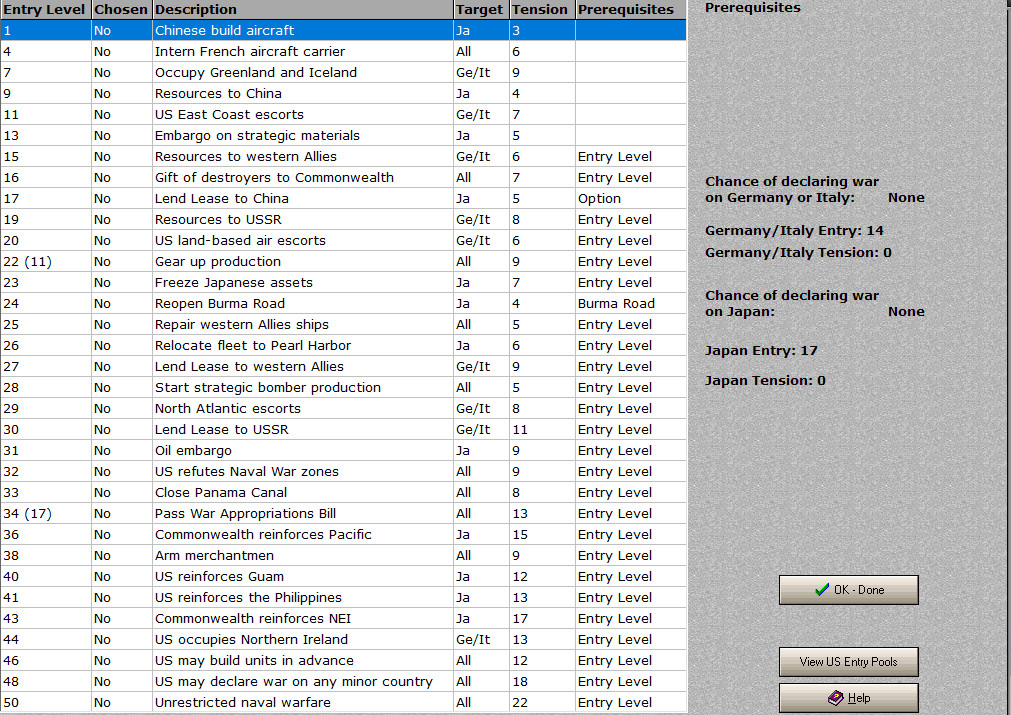Screen dimensions: 1011x715
Task: Click the 'Burma Road' prerequisite cell
Action: pos(631,304)
